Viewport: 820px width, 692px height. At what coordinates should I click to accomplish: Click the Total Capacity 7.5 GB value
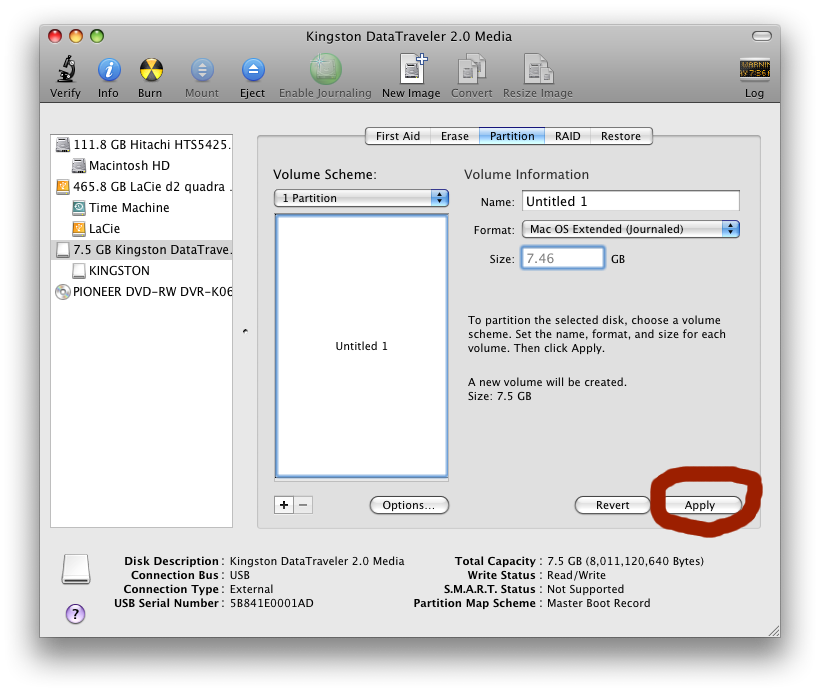coord(625,561)
